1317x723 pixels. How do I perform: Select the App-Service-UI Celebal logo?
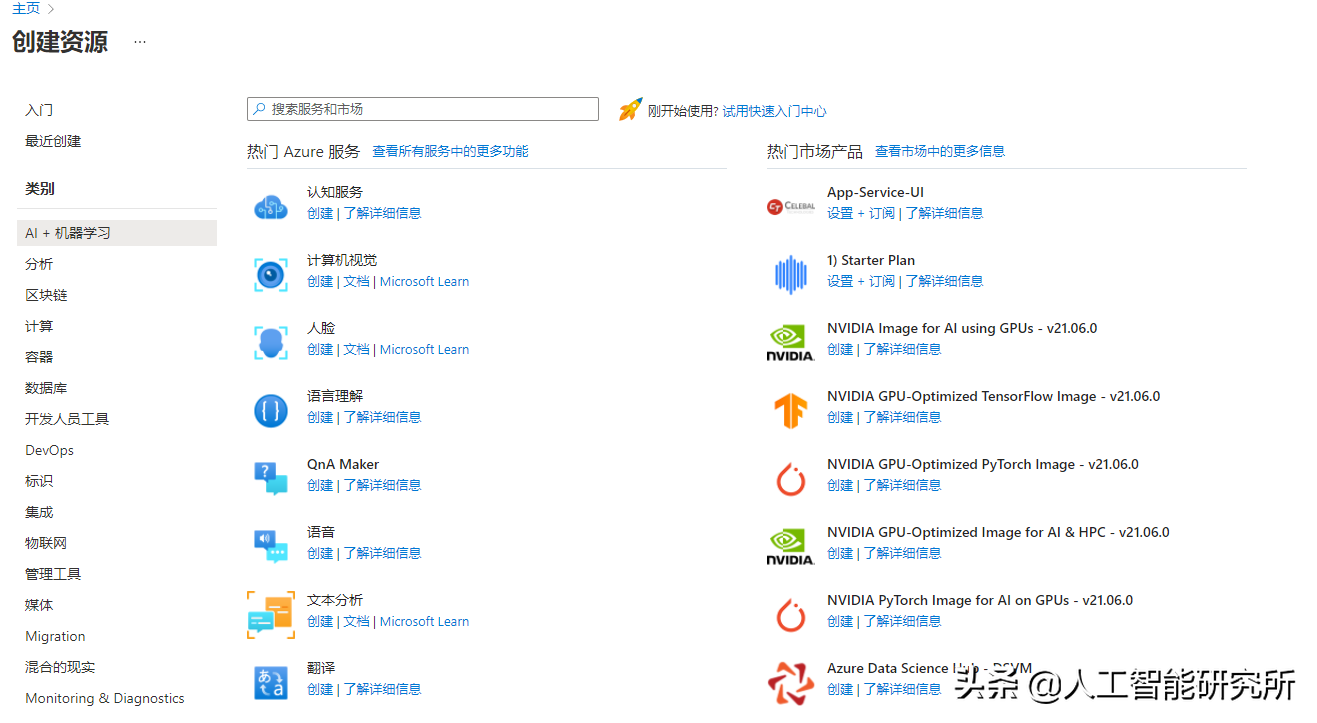point(791,207)
